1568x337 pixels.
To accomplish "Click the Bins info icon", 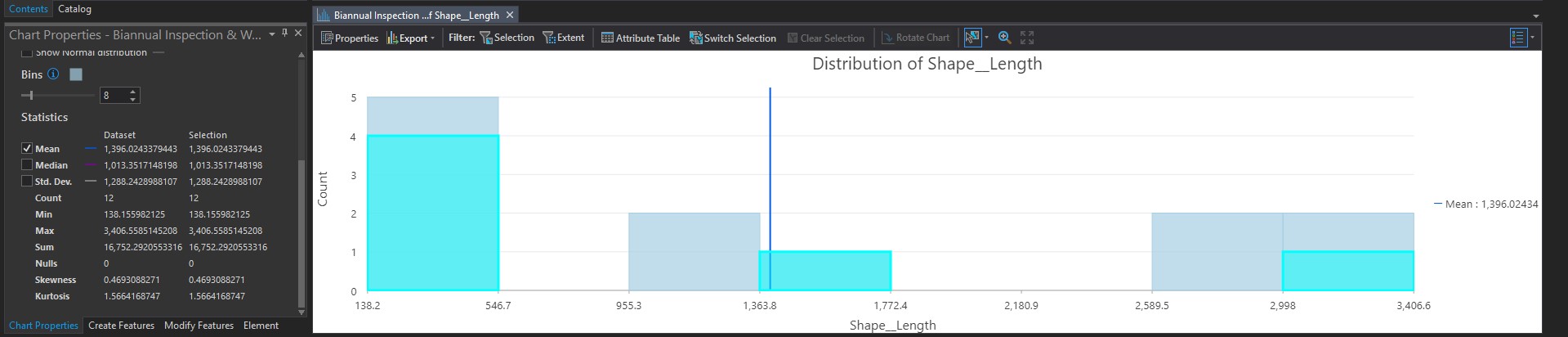I will tap(53, 74).
